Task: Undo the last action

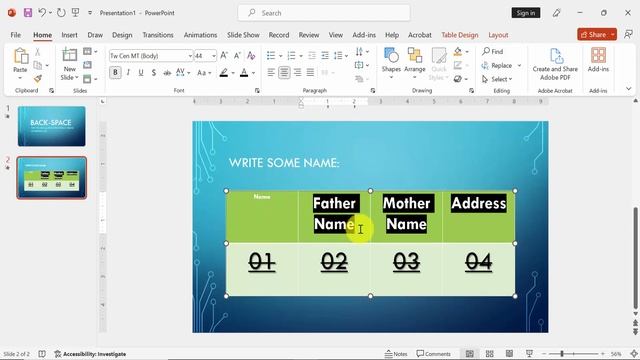Action: [x=42, y=13]
